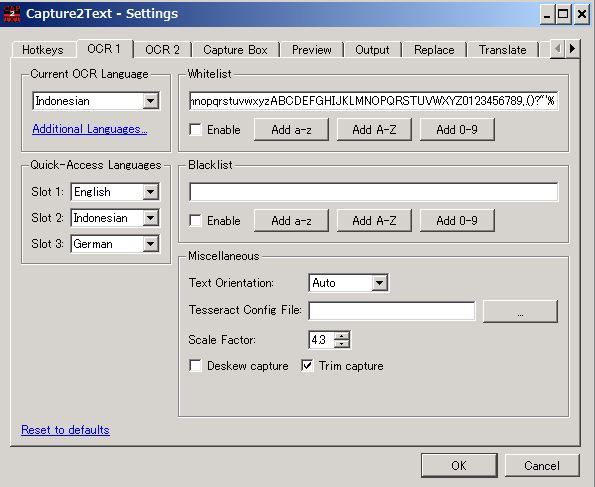Screen dimensions: 595x487
Task: Click the Tesseract Config File field
Action: point(392,311)
